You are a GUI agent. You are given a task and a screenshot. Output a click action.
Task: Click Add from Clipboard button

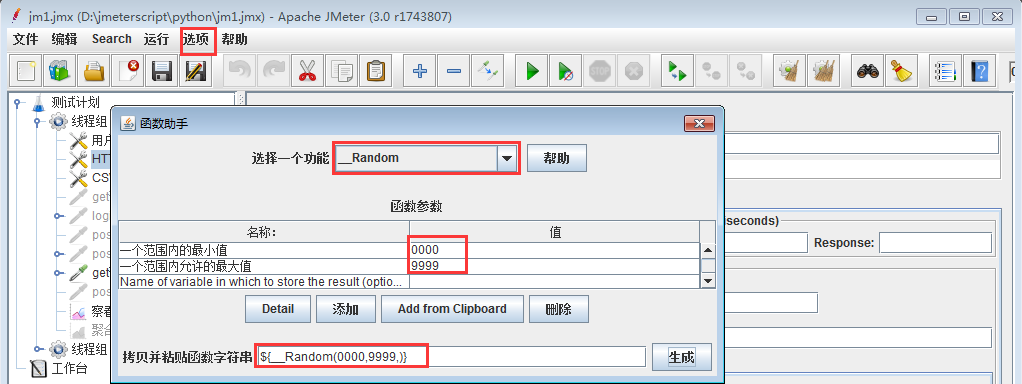point(452,309)
